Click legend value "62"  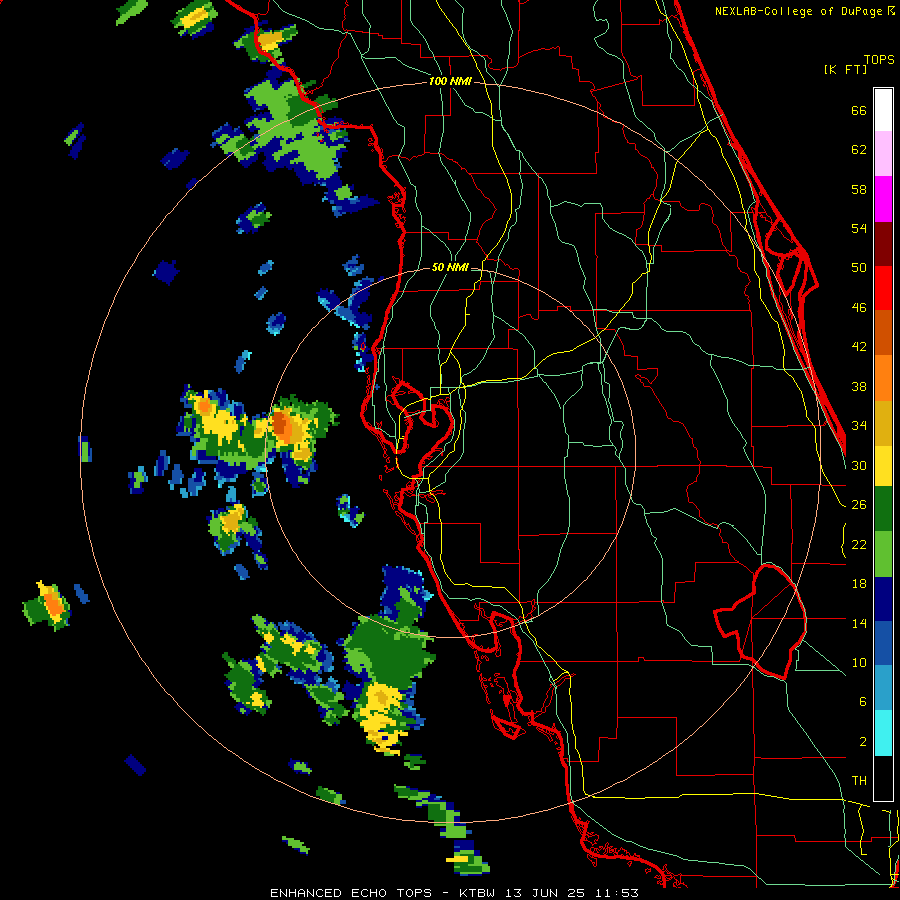859,150
